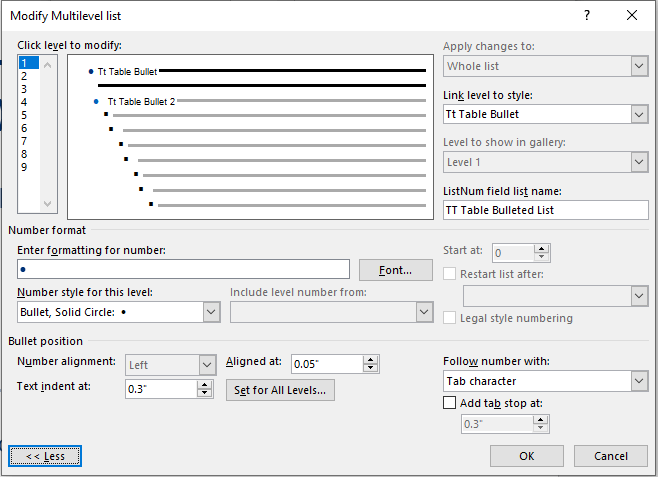Click the Help question mark icon

click(x=587, y=15)
